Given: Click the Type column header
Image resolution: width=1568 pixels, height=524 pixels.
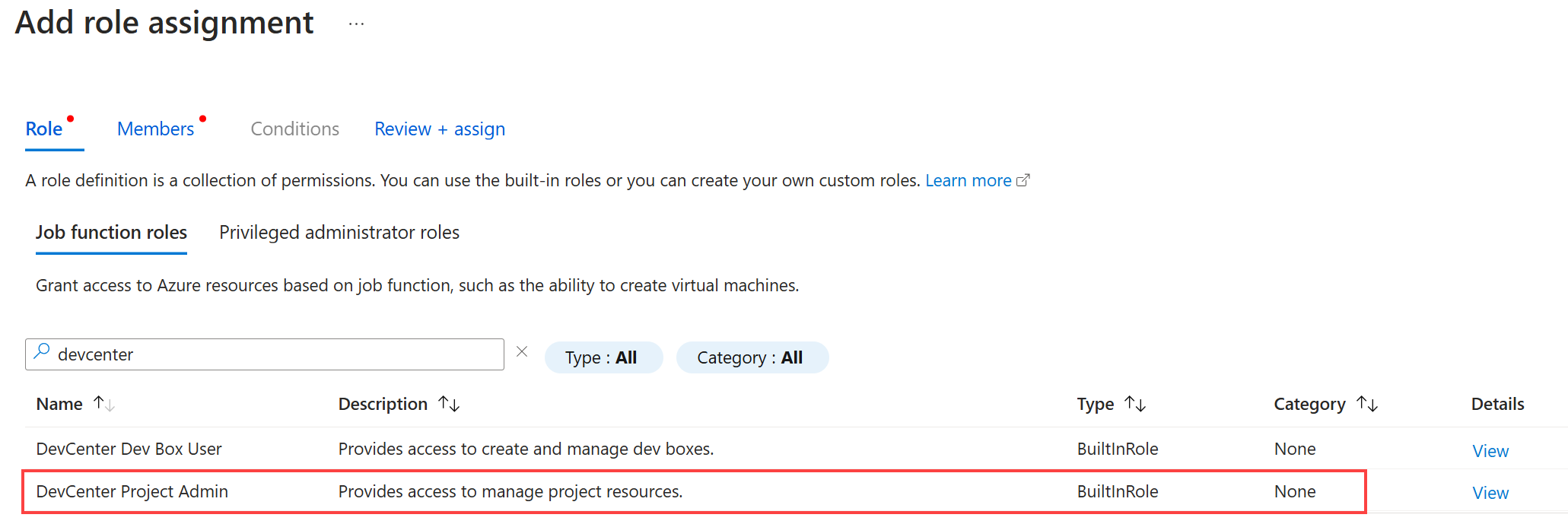Looking at the screenshot, I should pos(1096,404).
